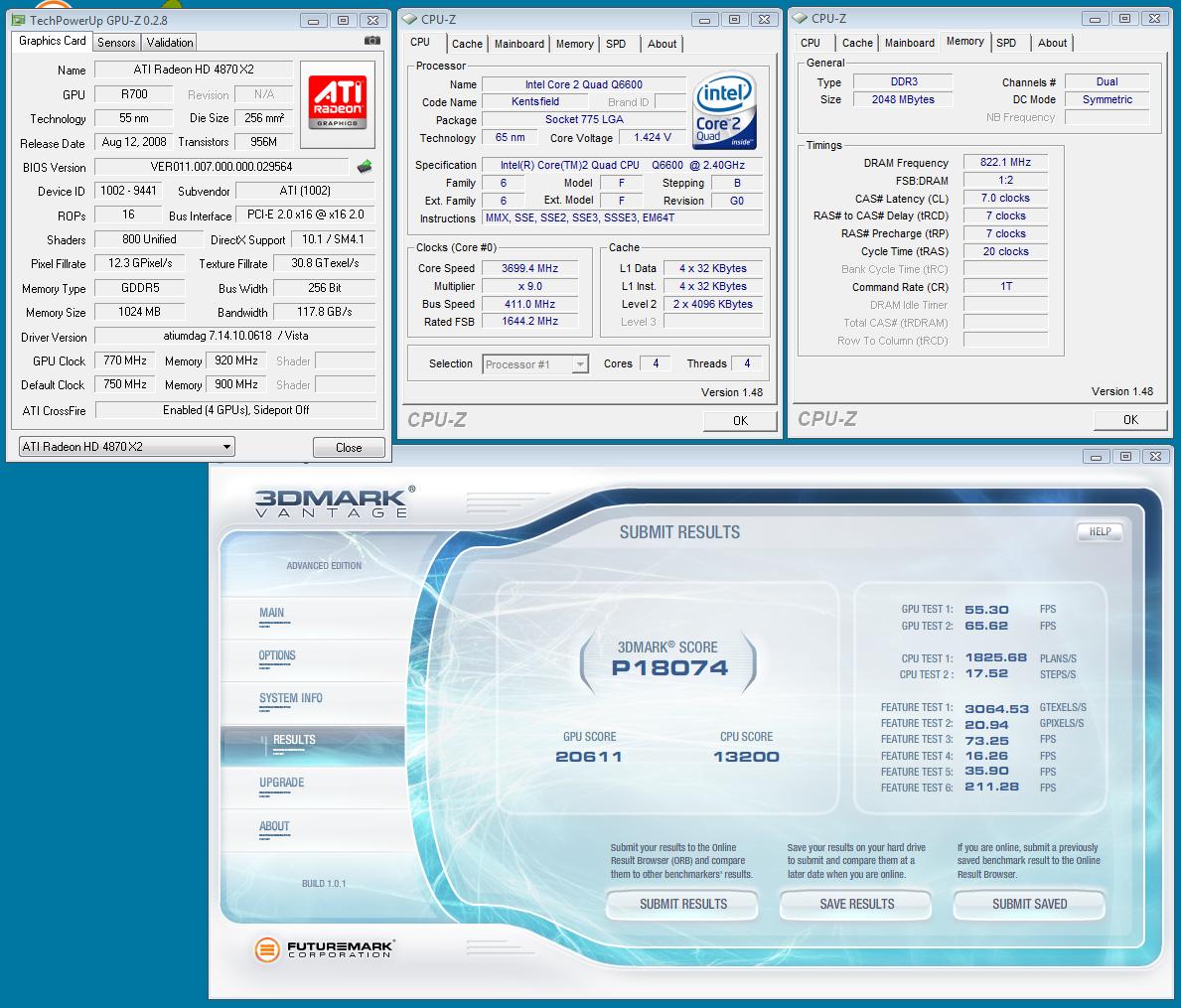The image size is (1181, 1008).
Task: Click the Memory CPU-Z window title icon
Action: (800, 18)
